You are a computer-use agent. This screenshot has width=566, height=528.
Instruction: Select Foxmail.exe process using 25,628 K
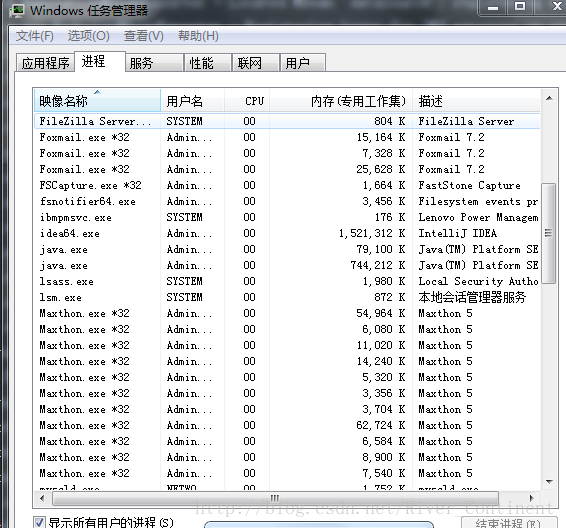tap(287, 169)
